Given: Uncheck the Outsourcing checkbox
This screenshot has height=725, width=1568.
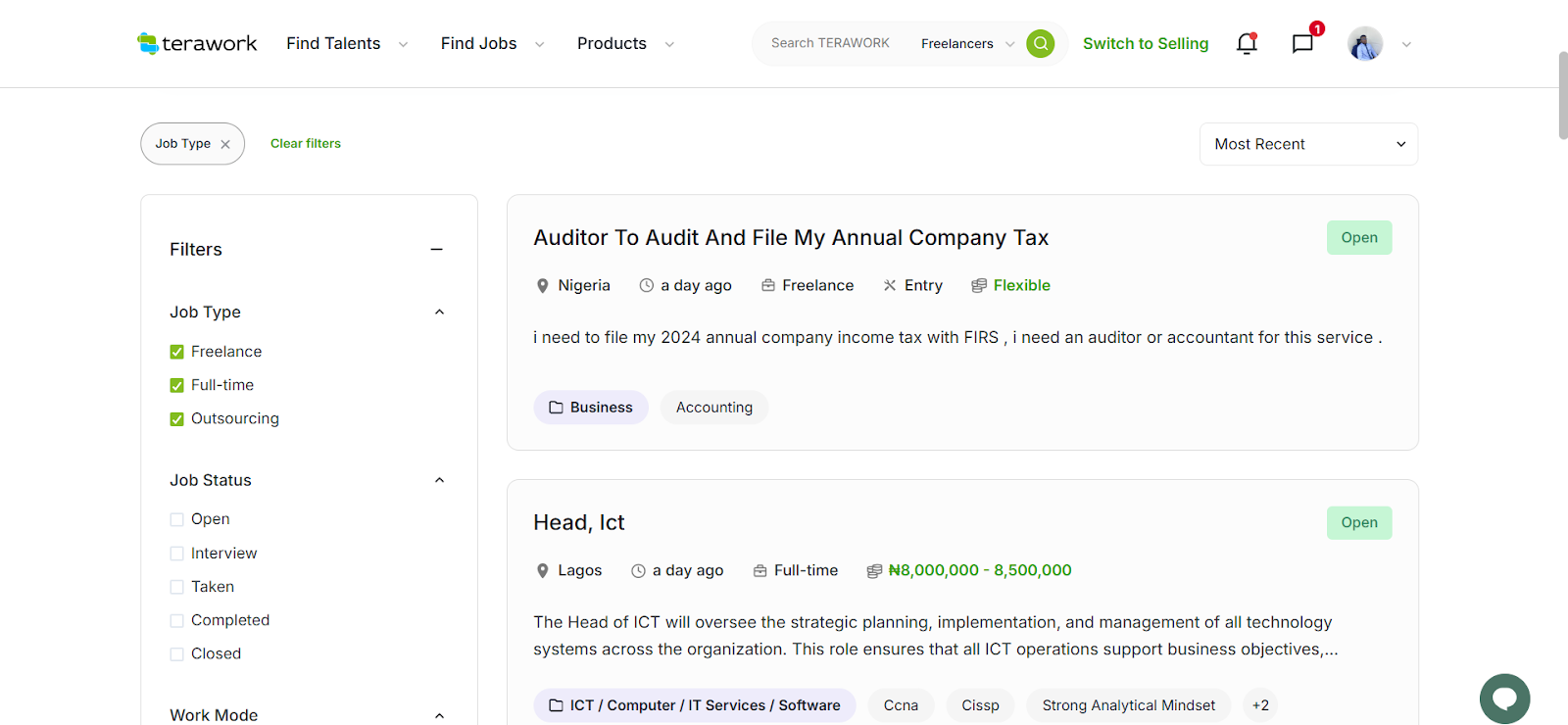Looking at the screenshot, I should click(177, 419).
